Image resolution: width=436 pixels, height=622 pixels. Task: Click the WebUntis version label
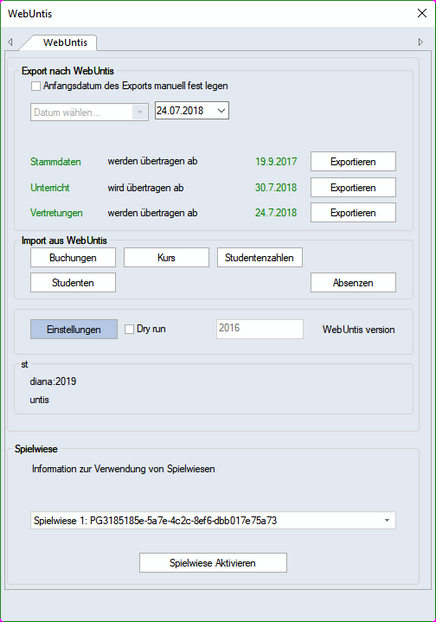tap(358, 330)
